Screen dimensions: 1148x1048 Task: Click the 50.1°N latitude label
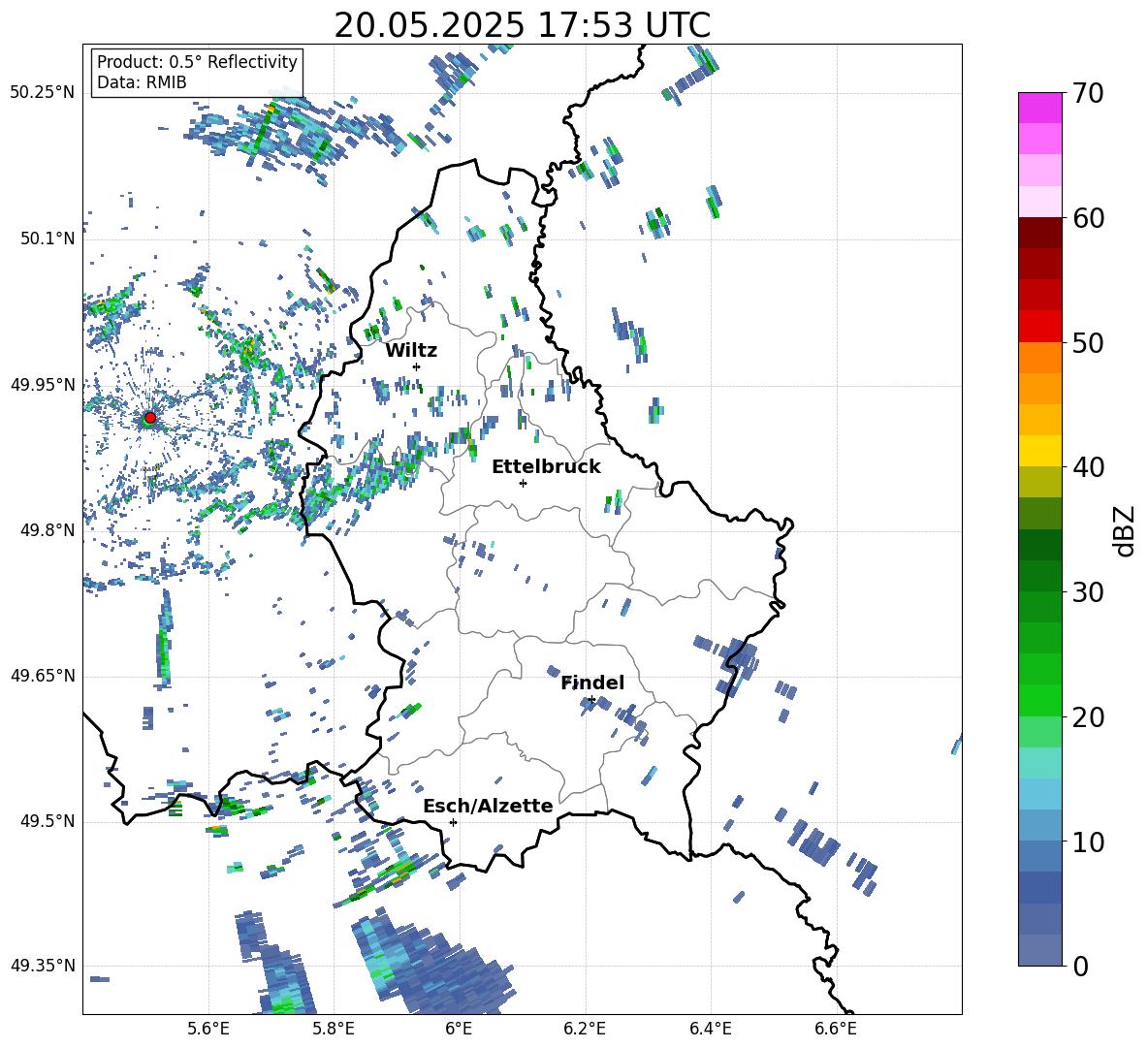coord(48,239)
